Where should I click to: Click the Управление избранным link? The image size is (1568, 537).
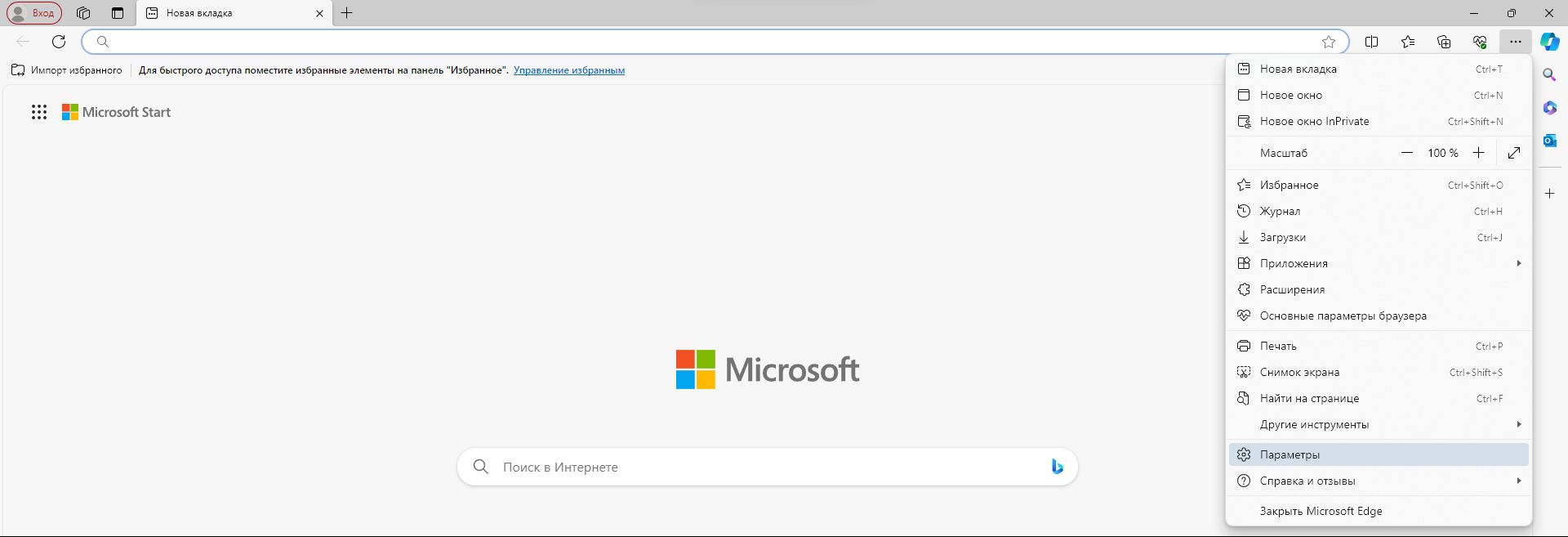tap(569, 70)
